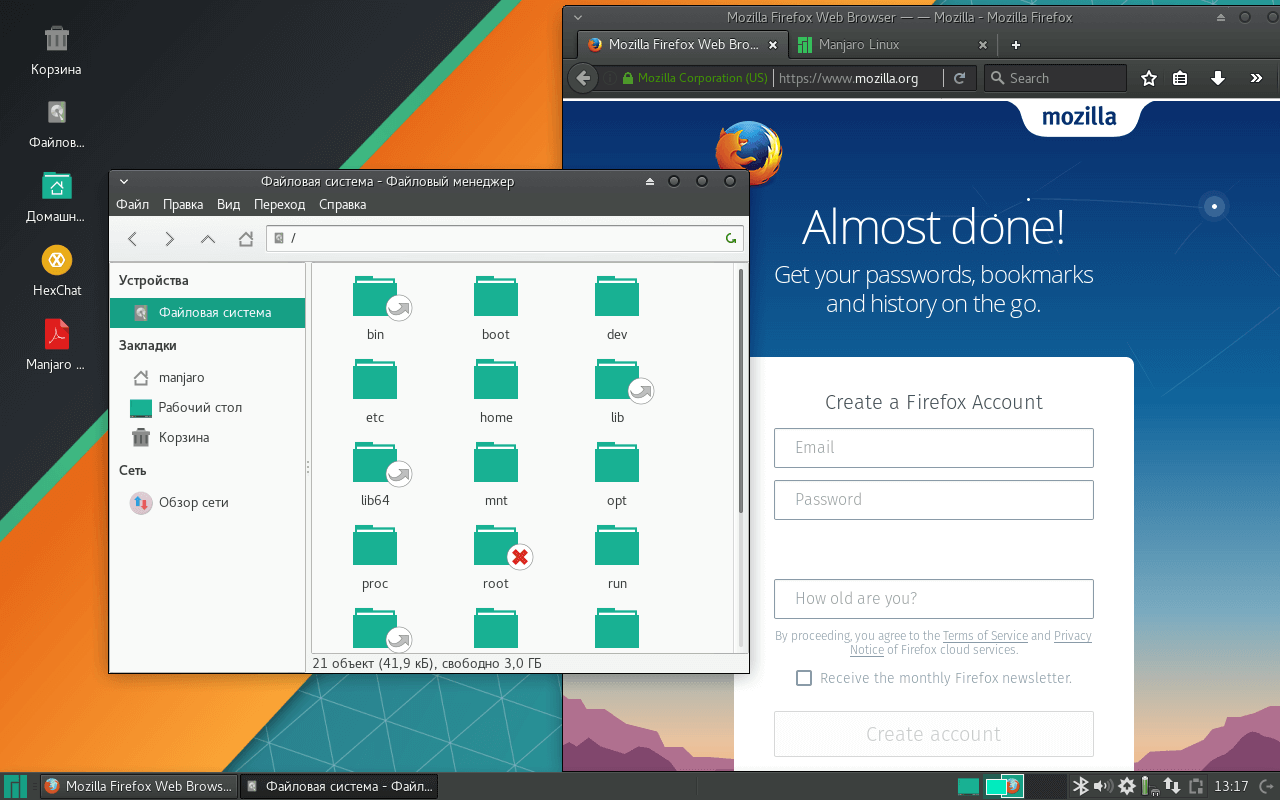Tick the Firefox newsletter checkbox
This screenshot has height=800, width=1280.
tap(803, 677)
